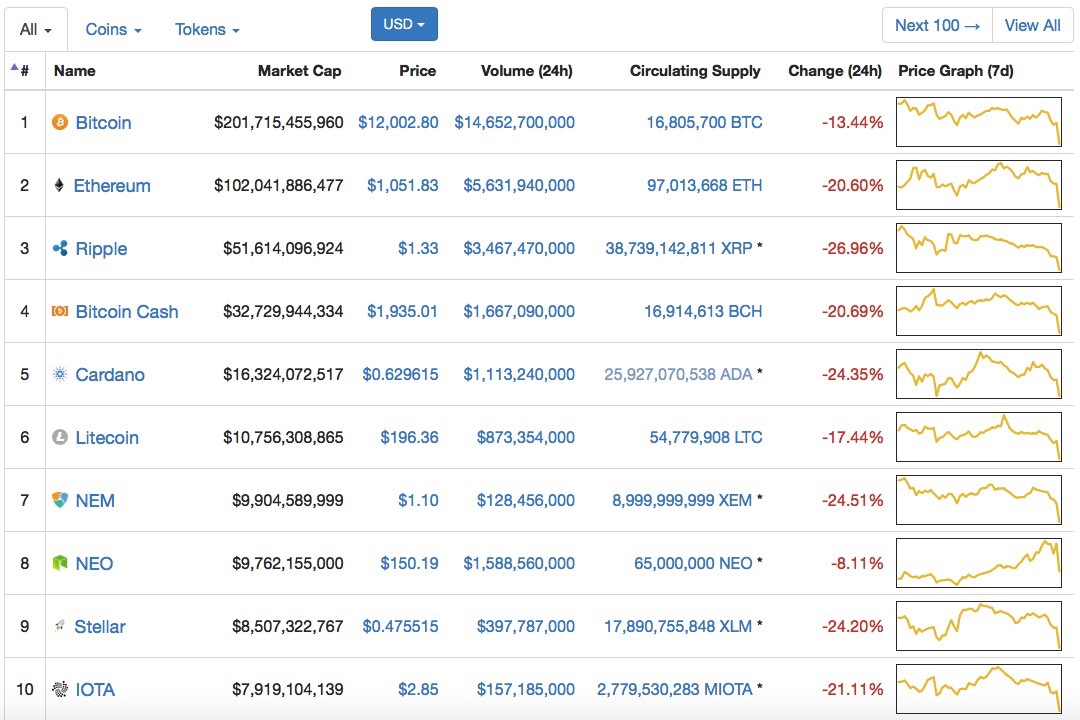Sort table by Price column header
This screenshot has height=720, width=1080.
point(417,71)
